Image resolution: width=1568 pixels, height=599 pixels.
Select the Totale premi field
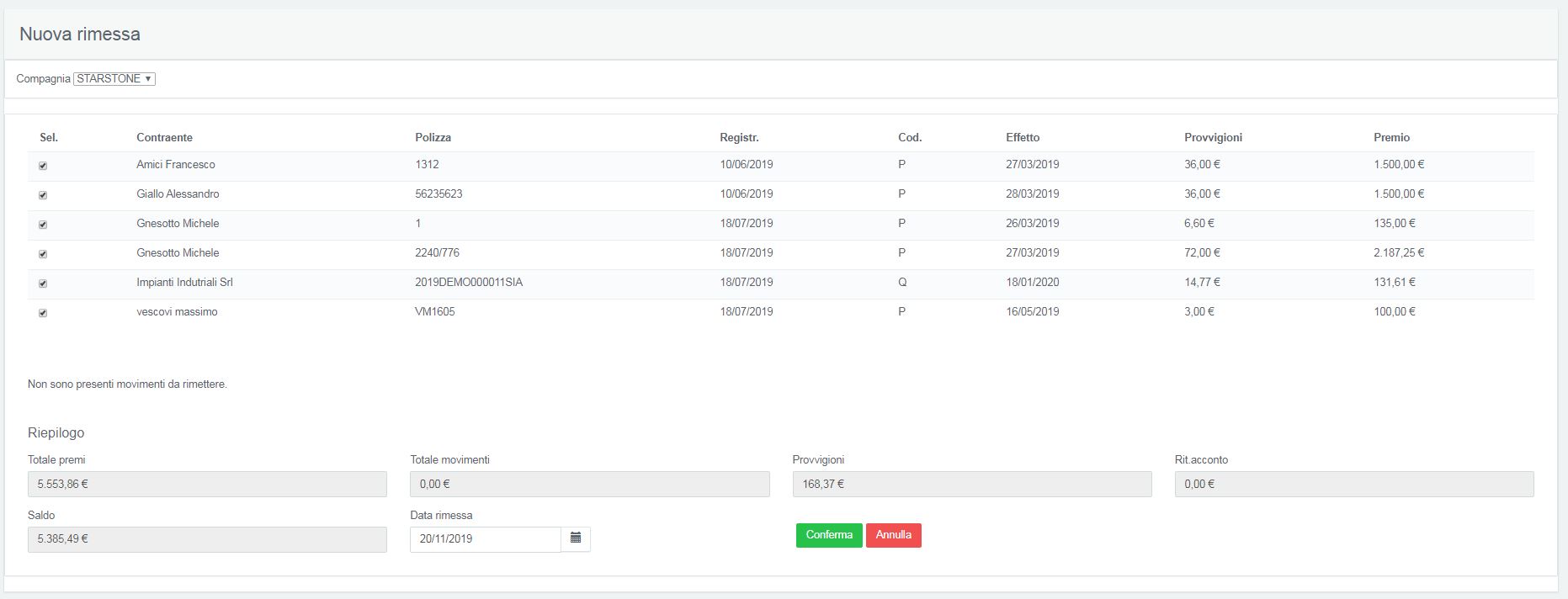tap(207, 484)
